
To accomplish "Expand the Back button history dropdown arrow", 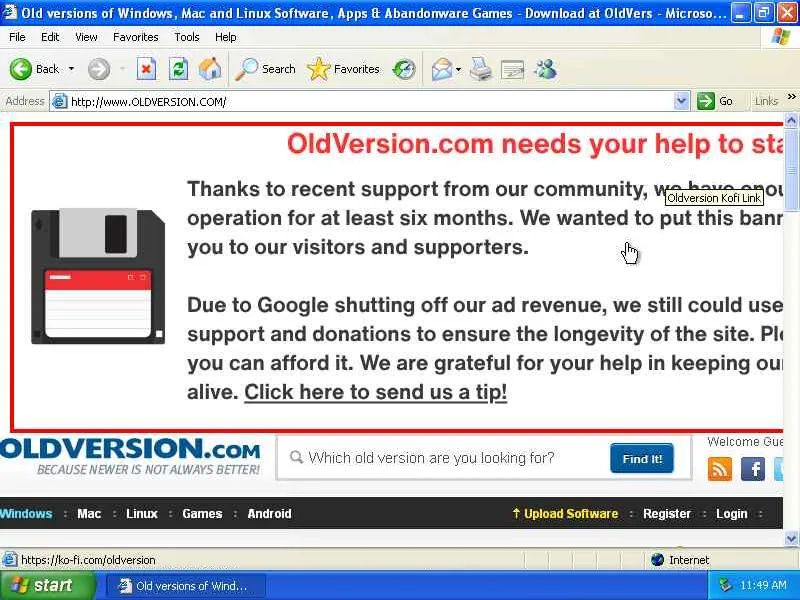I will (x=71, y=69).
